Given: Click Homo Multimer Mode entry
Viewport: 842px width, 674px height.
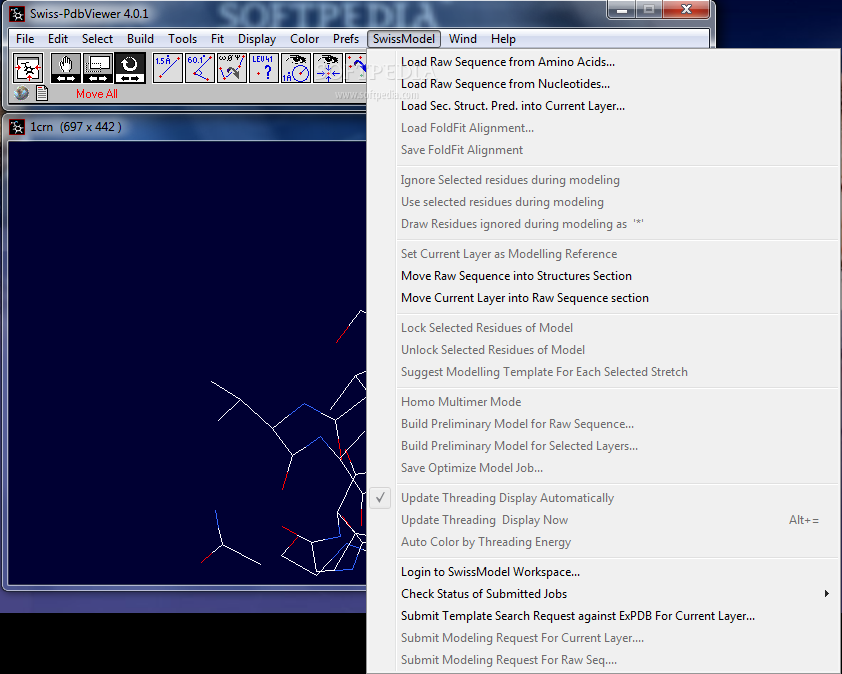Looking at the screenshot, I should point(603,402).
